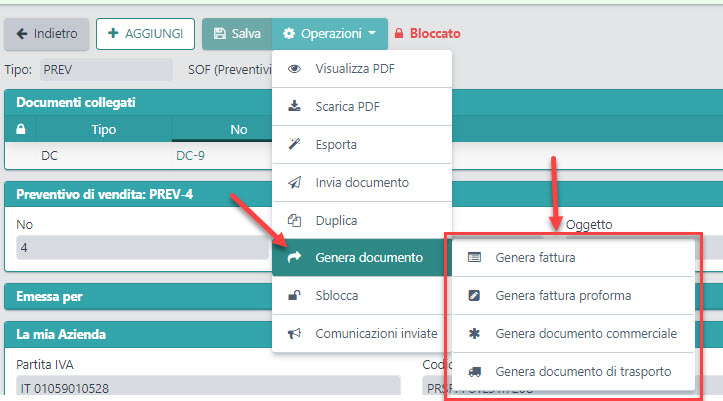
Task: Go back with the Indietro button
Action: pos(46,33)
